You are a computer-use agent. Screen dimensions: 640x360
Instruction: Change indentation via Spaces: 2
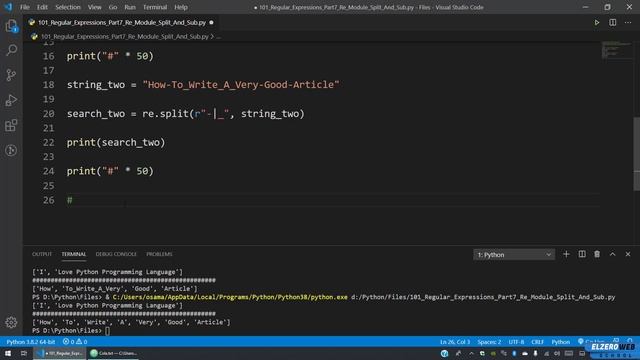pos(489,342)
